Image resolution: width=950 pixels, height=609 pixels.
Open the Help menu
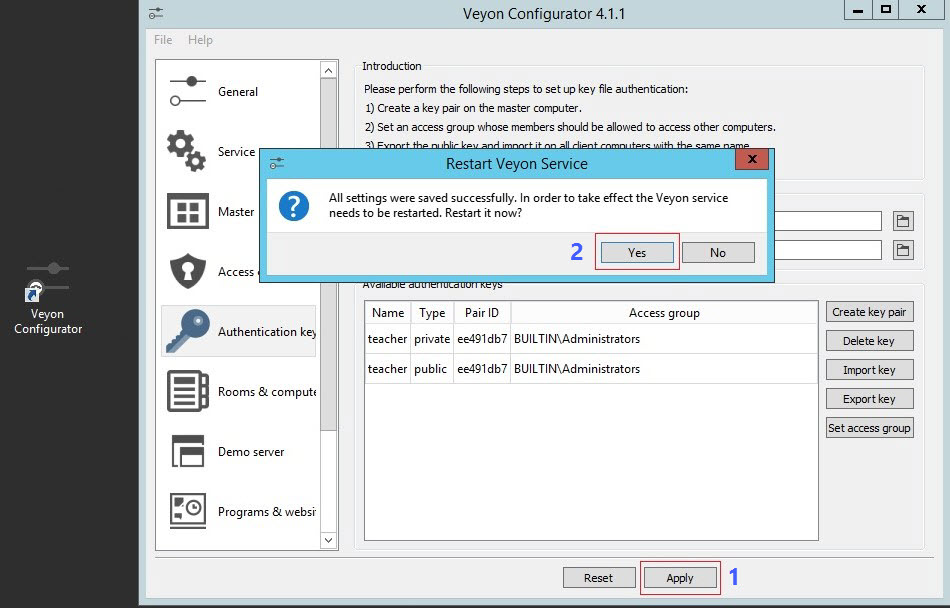(x=200, y=40)
